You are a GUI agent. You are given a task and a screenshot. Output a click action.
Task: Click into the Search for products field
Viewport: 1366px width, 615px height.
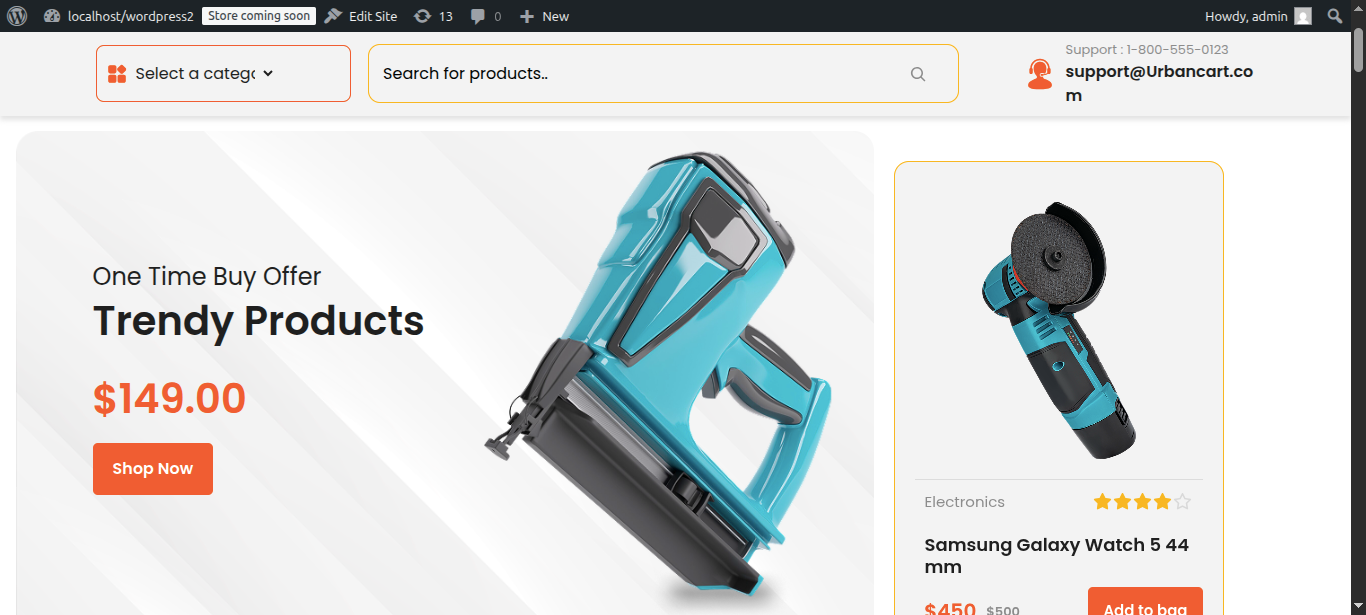pyautogui.click(x=640, y=73)
